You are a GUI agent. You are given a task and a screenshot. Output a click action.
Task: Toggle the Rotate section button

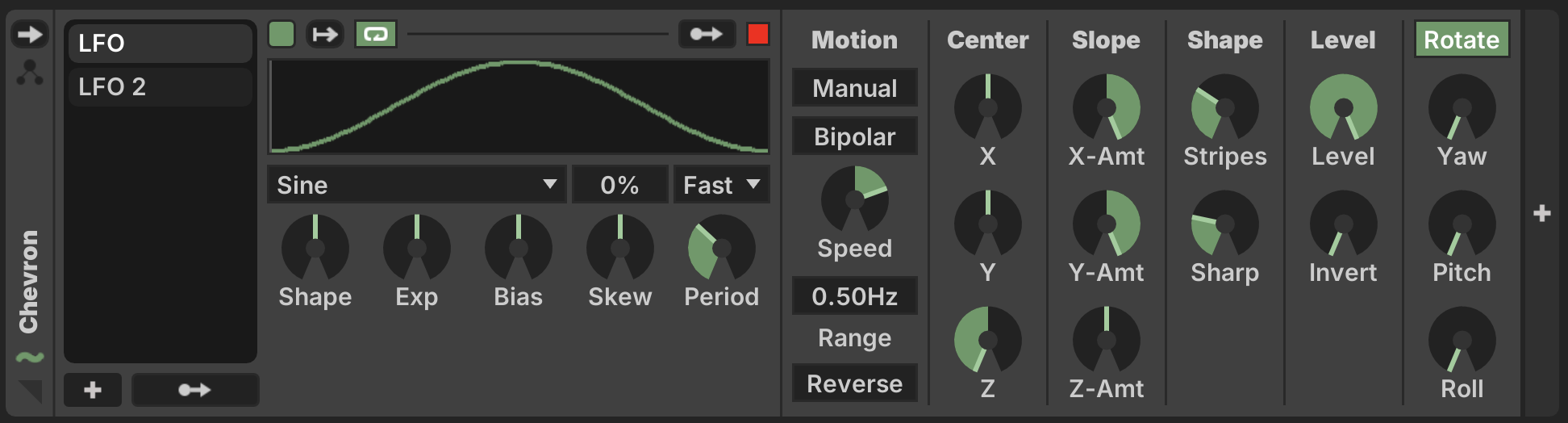click(1462, 40)
